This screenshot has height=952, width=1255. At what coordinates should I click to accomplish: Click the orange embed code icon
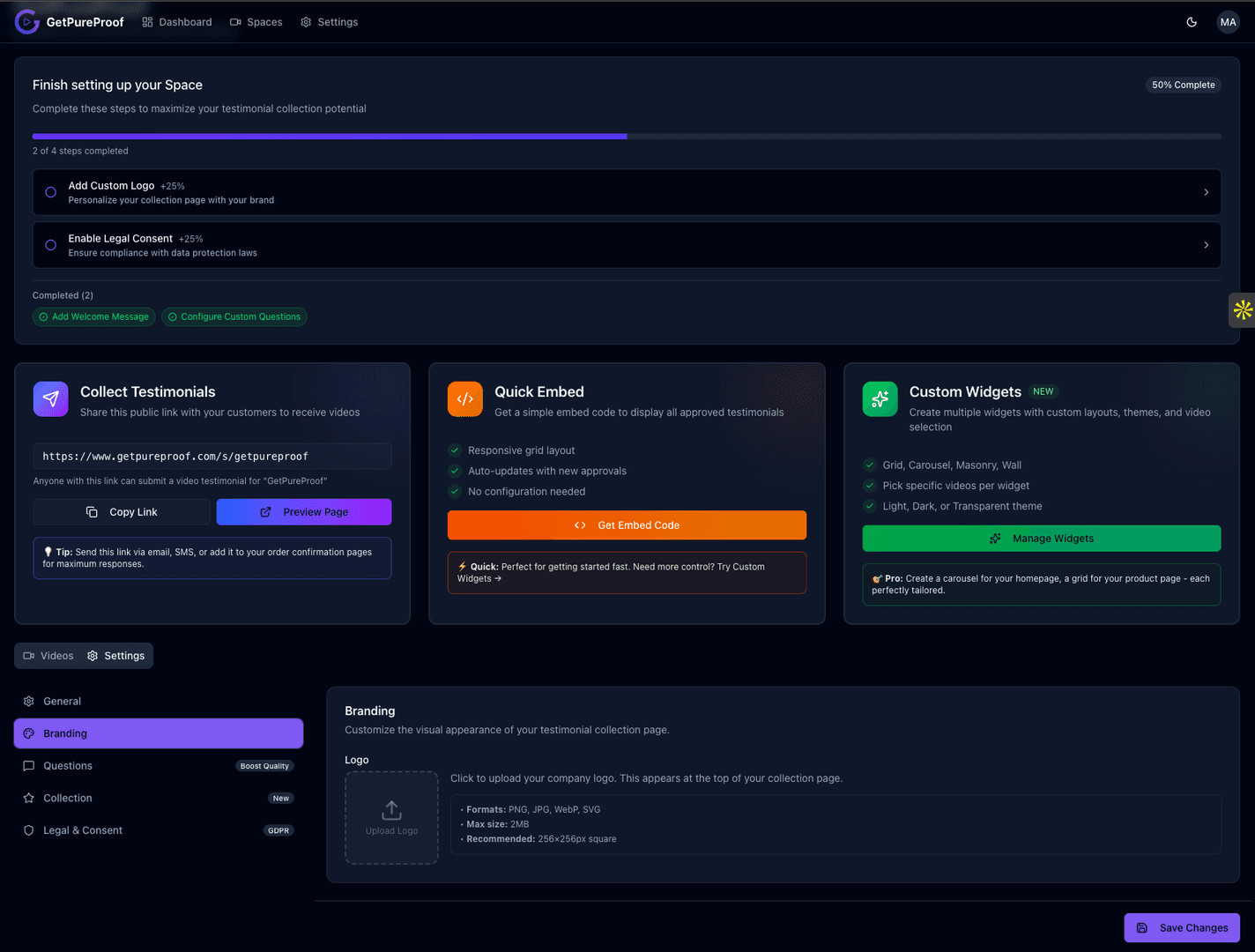click(465, 399)
